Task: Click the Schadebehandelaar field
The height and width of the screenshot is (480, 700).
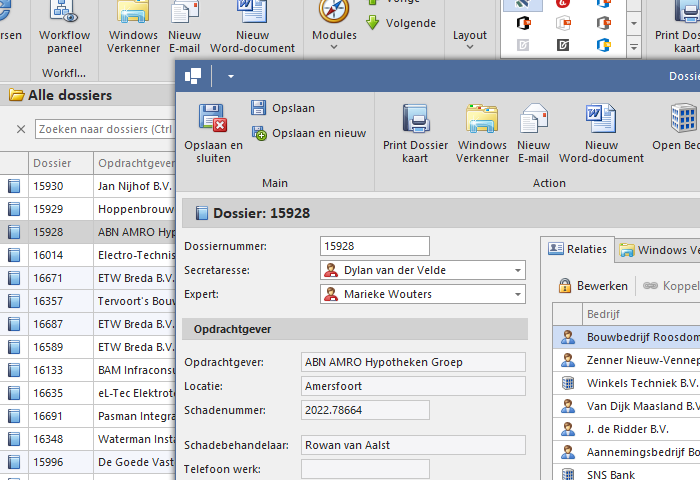Action: click(413, 445)
